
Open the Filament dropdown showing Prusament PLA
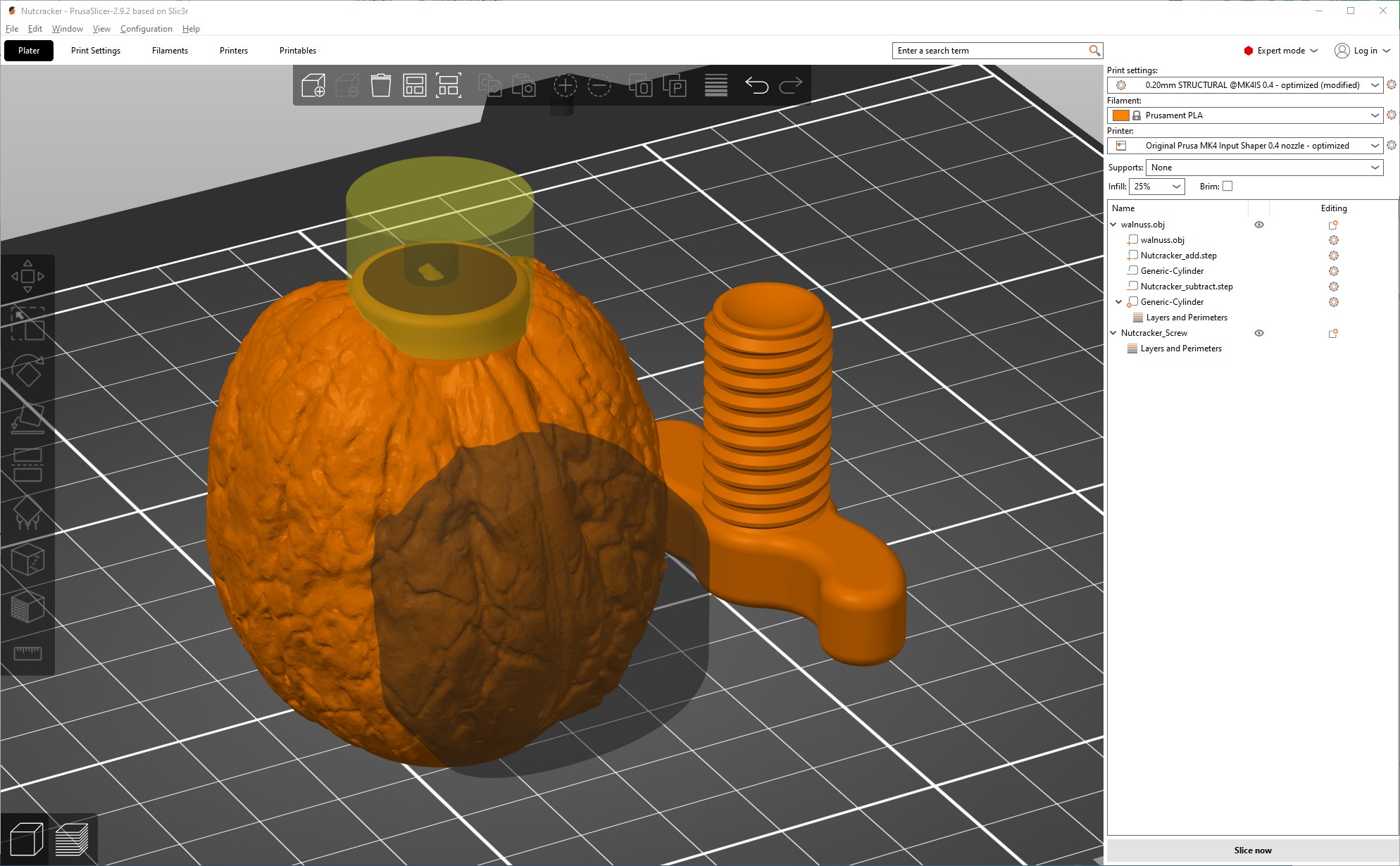1244,115
